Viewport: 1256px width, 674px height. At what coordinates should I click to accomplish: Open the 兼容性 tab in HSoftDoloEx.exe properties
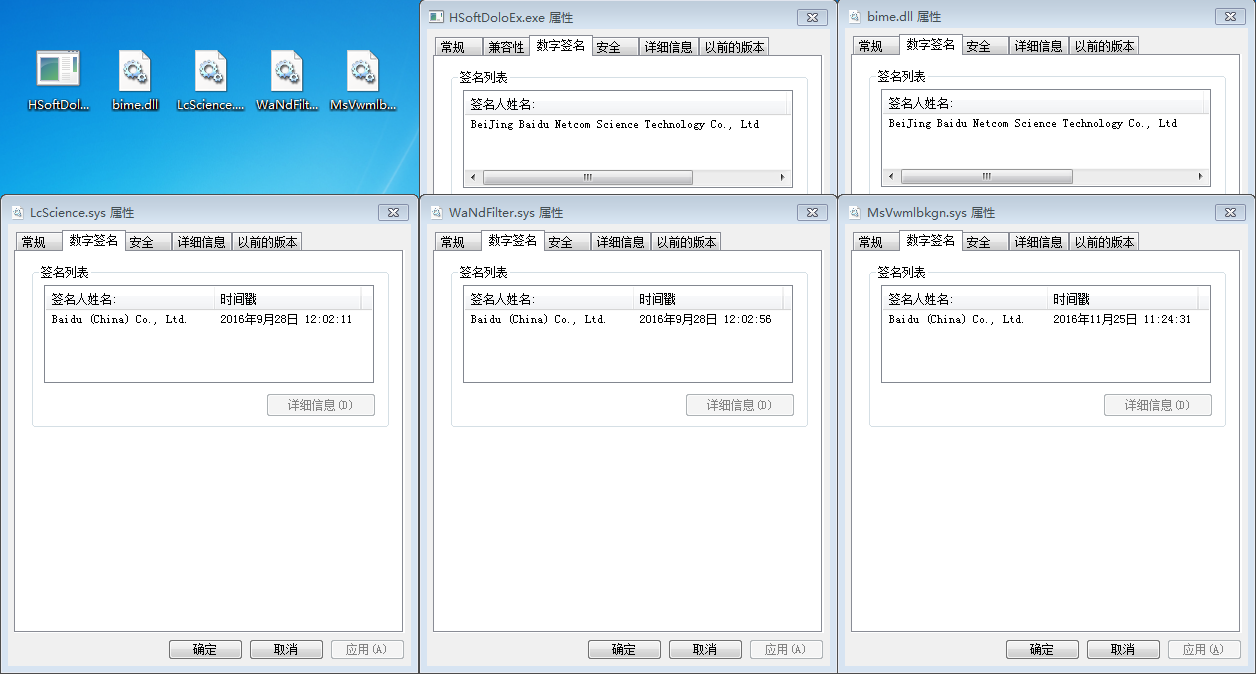505,47
